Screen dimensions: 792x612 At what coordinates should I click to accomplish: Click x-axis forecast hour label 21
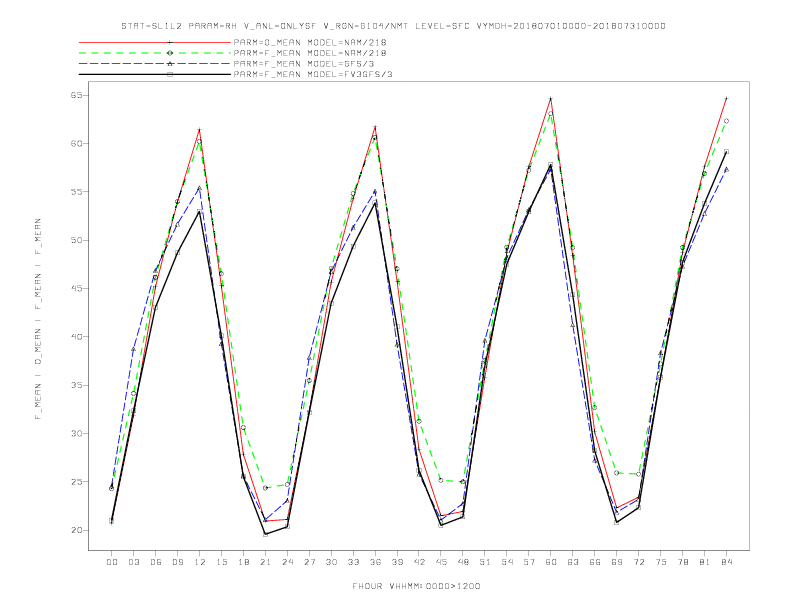(265, 562)
